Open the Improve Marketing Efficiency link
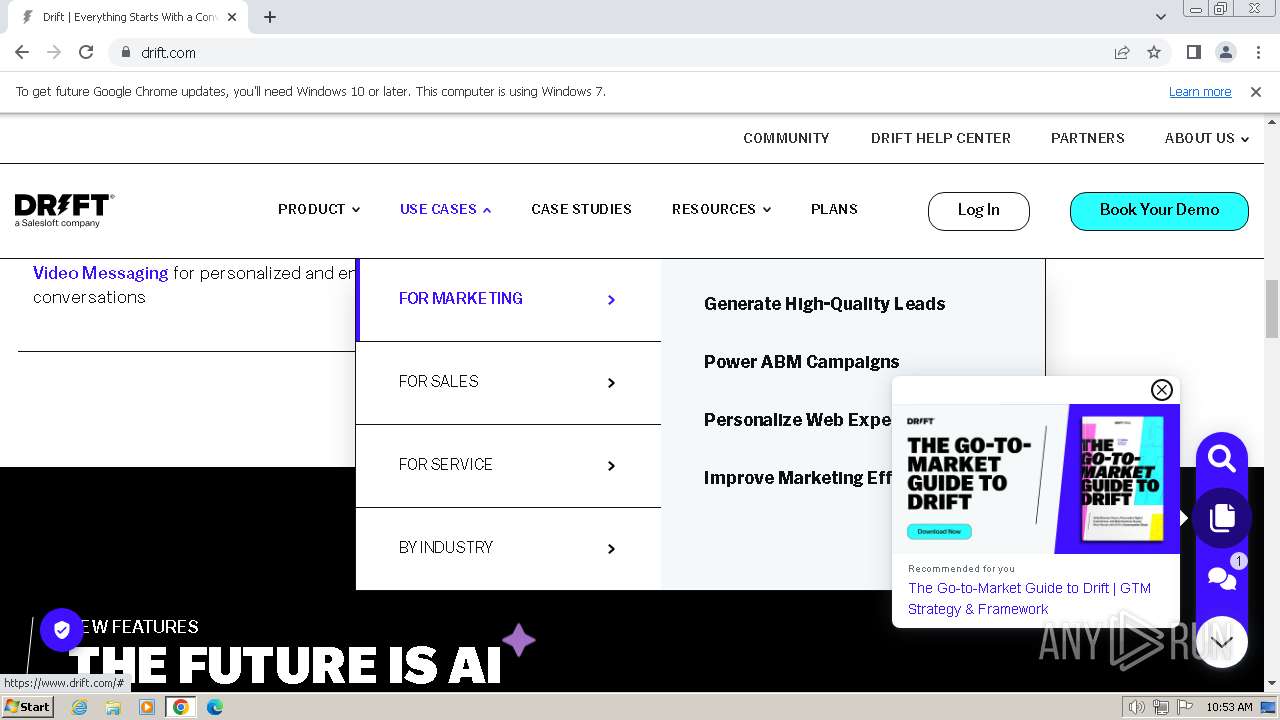The image size is (1280, 720). (797, 478)
